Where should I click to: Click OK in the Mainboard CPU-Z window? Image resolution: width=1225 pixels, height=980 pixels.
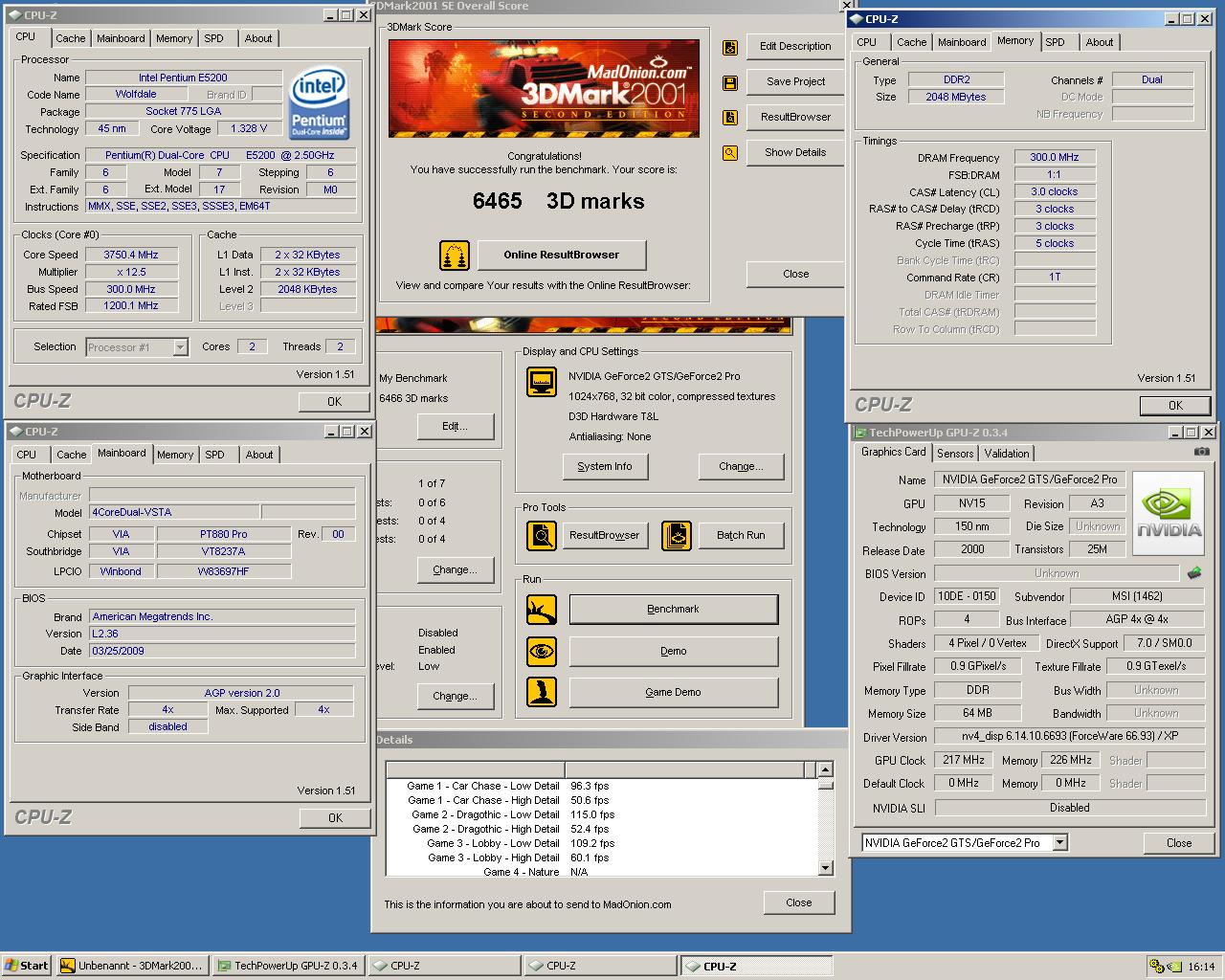click(x=335, y=818)
